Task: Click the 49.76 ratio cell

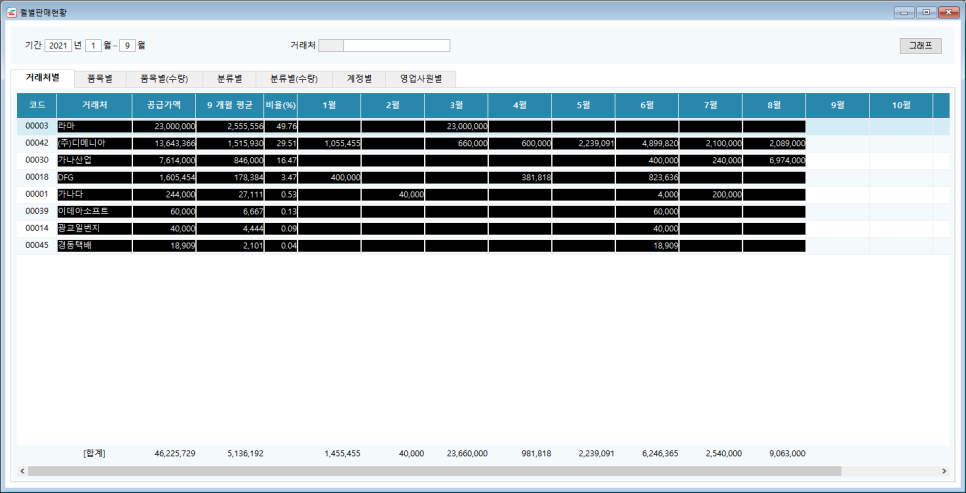Action: (281, 126)
